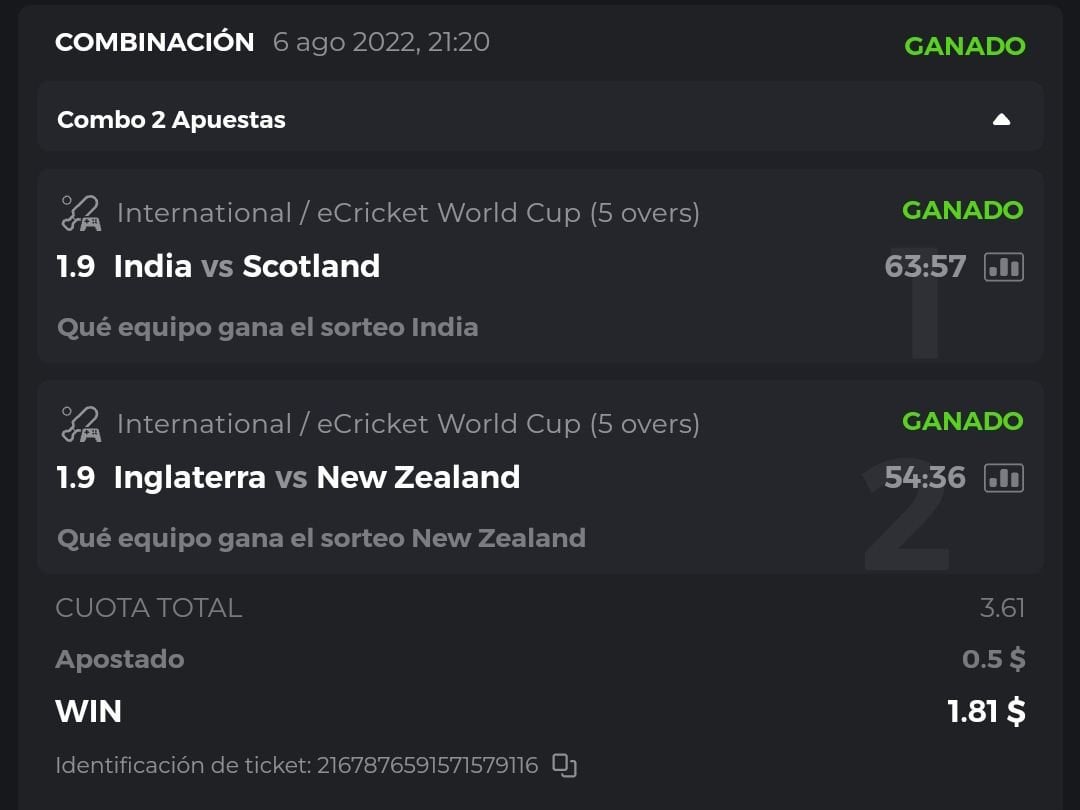Open the India vs Scotland match
1080x810 pixels.
point(246,266)
